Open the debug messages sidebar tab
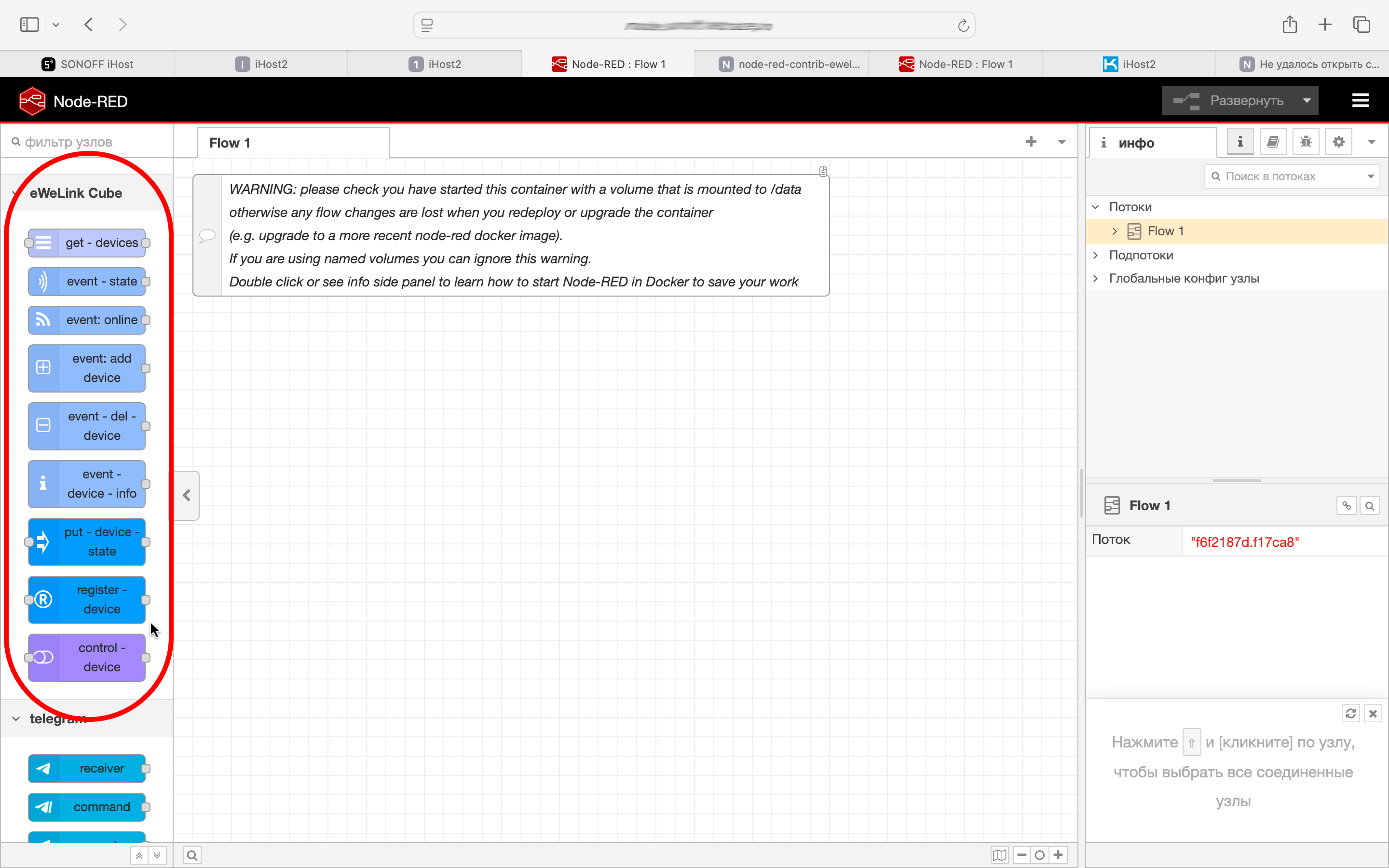 [1306, 142]
